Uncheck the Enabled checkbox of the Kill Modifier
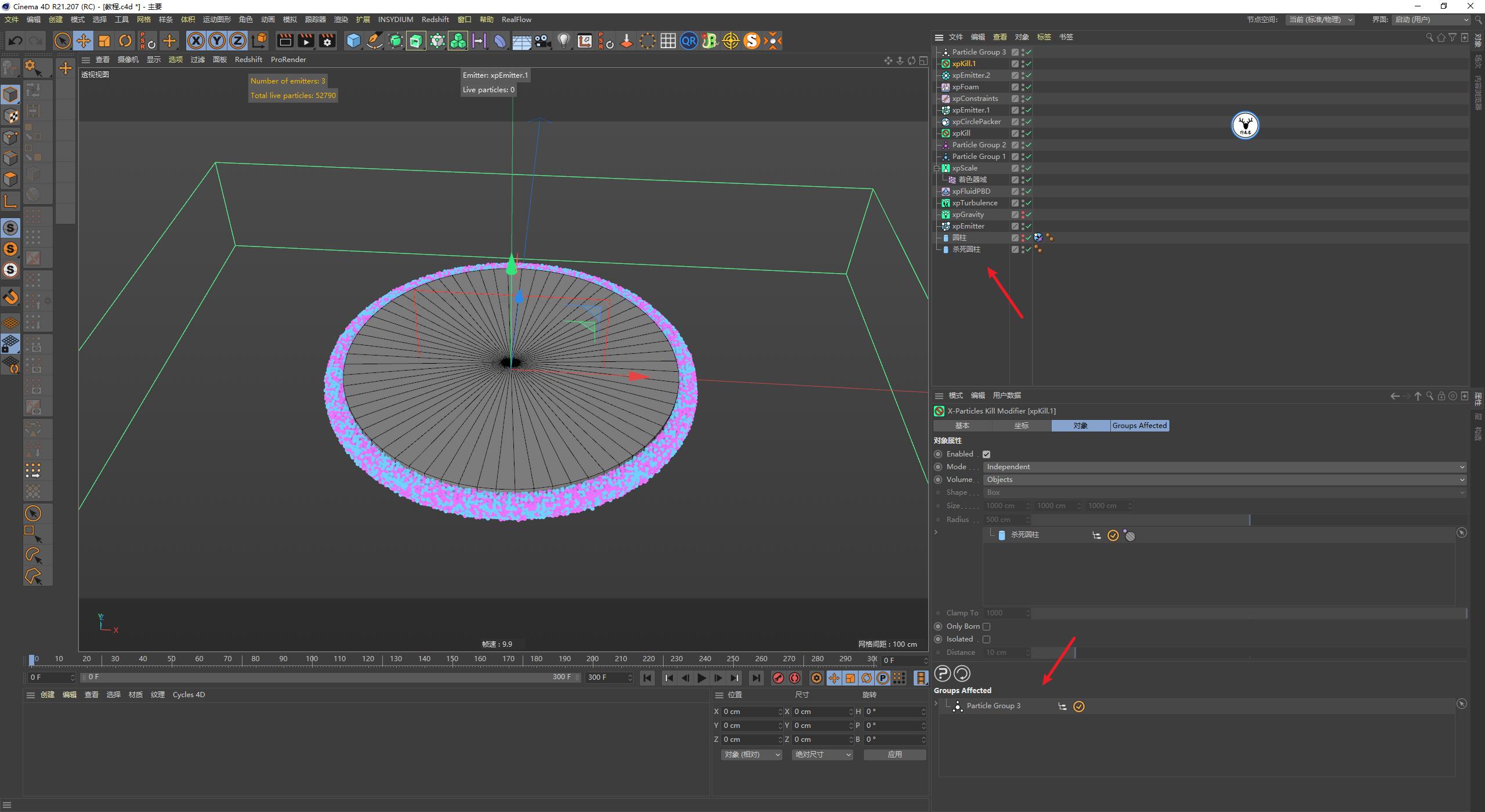The height and width of the screenshot is (812, 1485). coord(987,454)
